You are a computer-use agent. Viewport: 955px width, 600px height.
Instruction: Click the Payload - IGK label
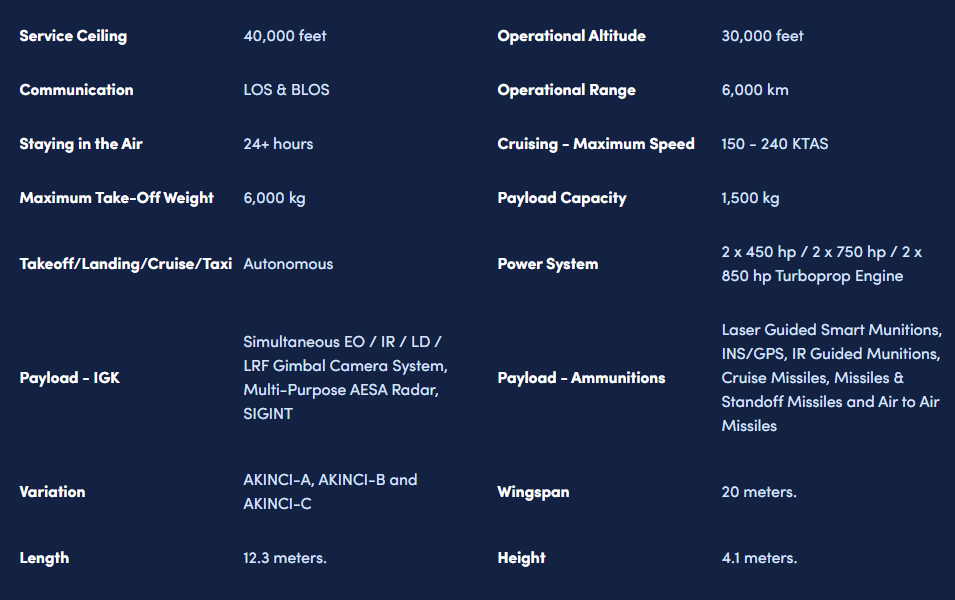69,378
